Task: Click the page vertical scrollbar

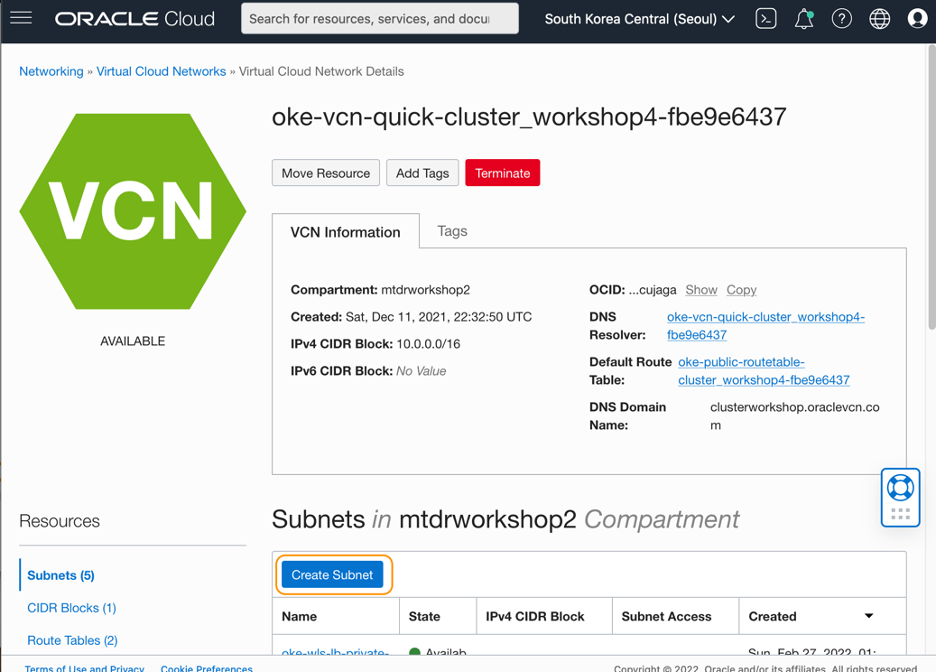Action: click(931, 187)
